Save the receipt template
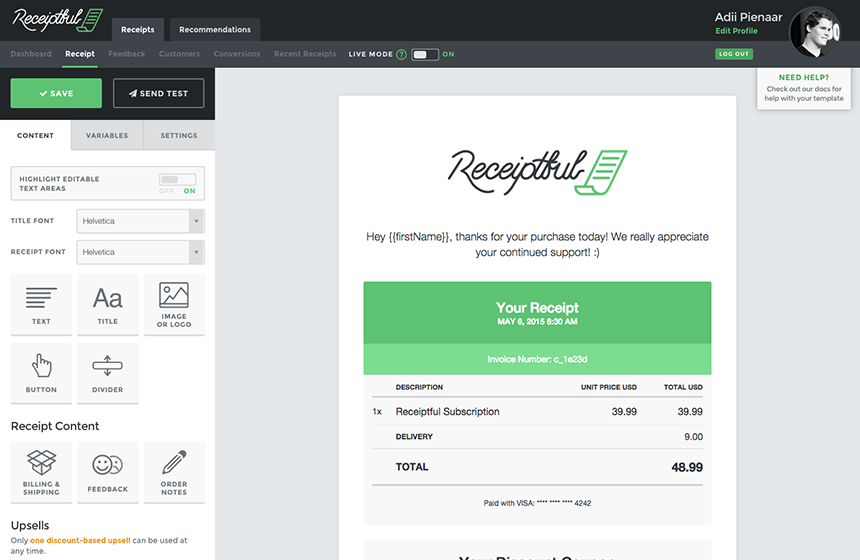The image size is (860, 560). point(56,93)
